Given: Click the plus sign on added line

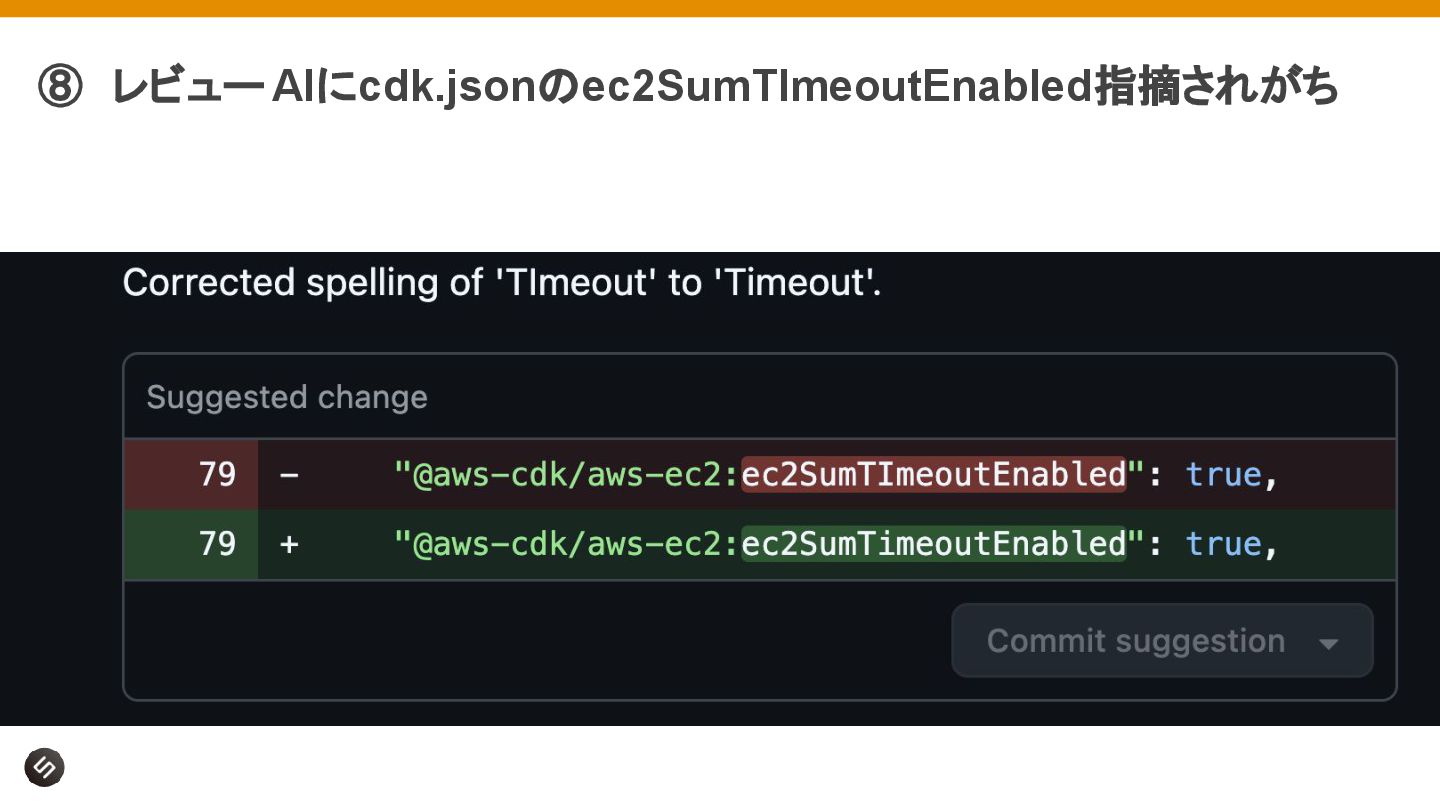Looking at the screenshot, I should (x=289, y=544).
